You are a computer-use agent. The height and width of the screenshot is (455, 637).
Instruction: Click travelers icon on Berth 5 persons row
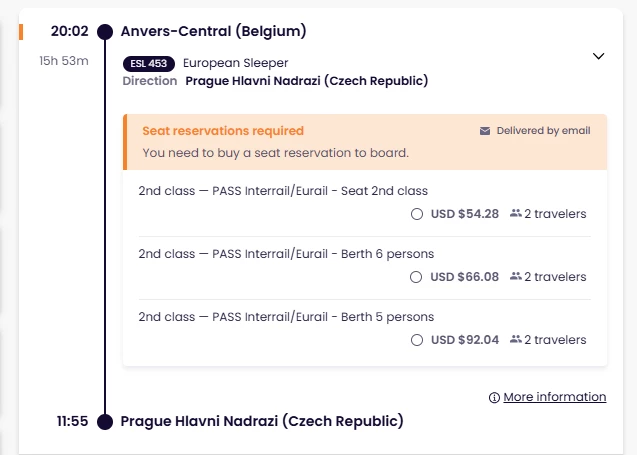coord(516,340)
